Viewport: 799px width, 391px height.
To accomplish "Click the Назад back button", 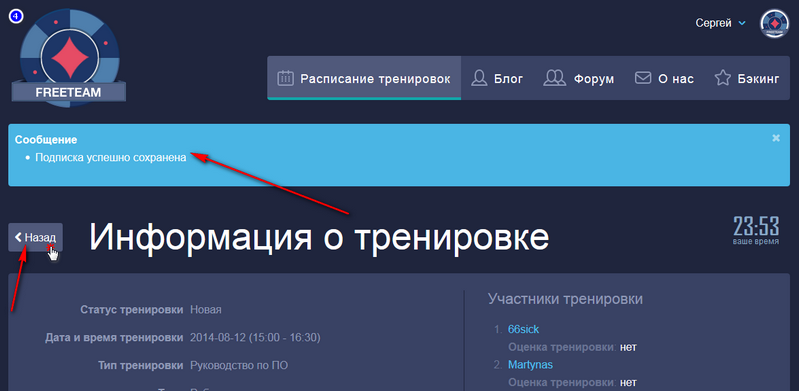I will [x=36, y=237].
